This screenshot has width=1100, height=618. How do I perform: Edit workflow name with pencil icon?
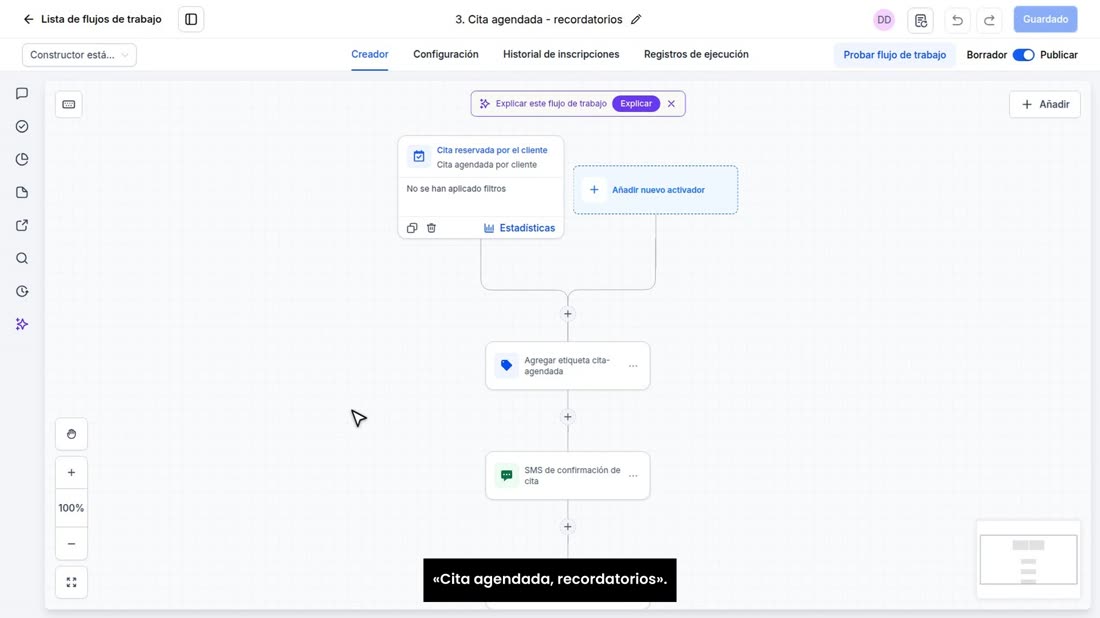tap(636, 20)
